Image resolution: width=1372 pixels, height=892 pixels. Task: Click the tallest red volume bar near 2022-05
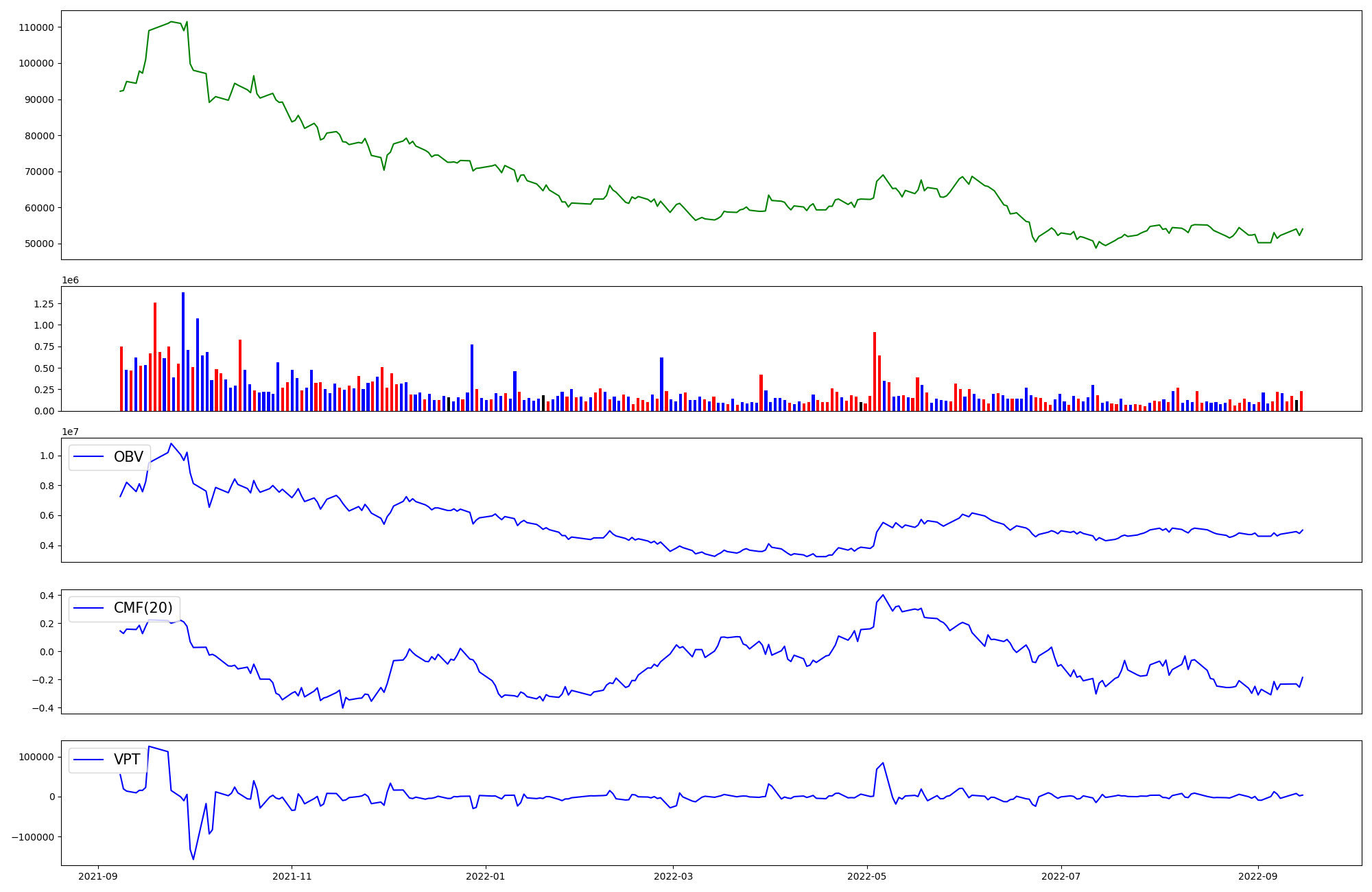(875, 371)
